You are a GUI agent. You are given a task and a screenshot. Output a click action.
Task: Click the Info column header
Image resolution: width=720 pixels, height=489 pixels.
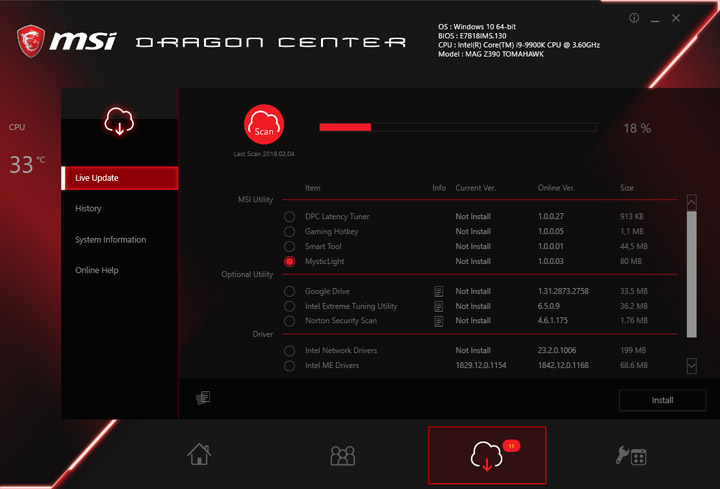click(x=439, y=188)
